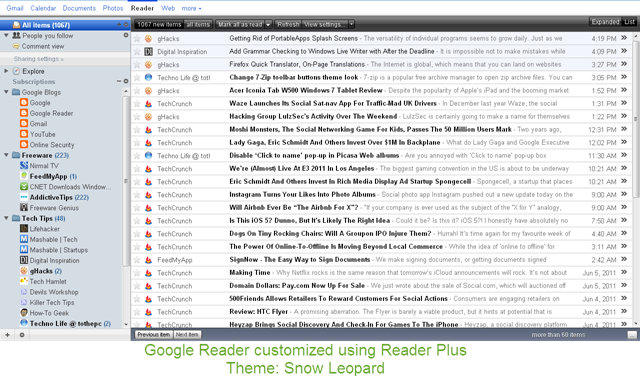
Task: Collapse subscriptions with the minus icon
Action: point(119,81)
